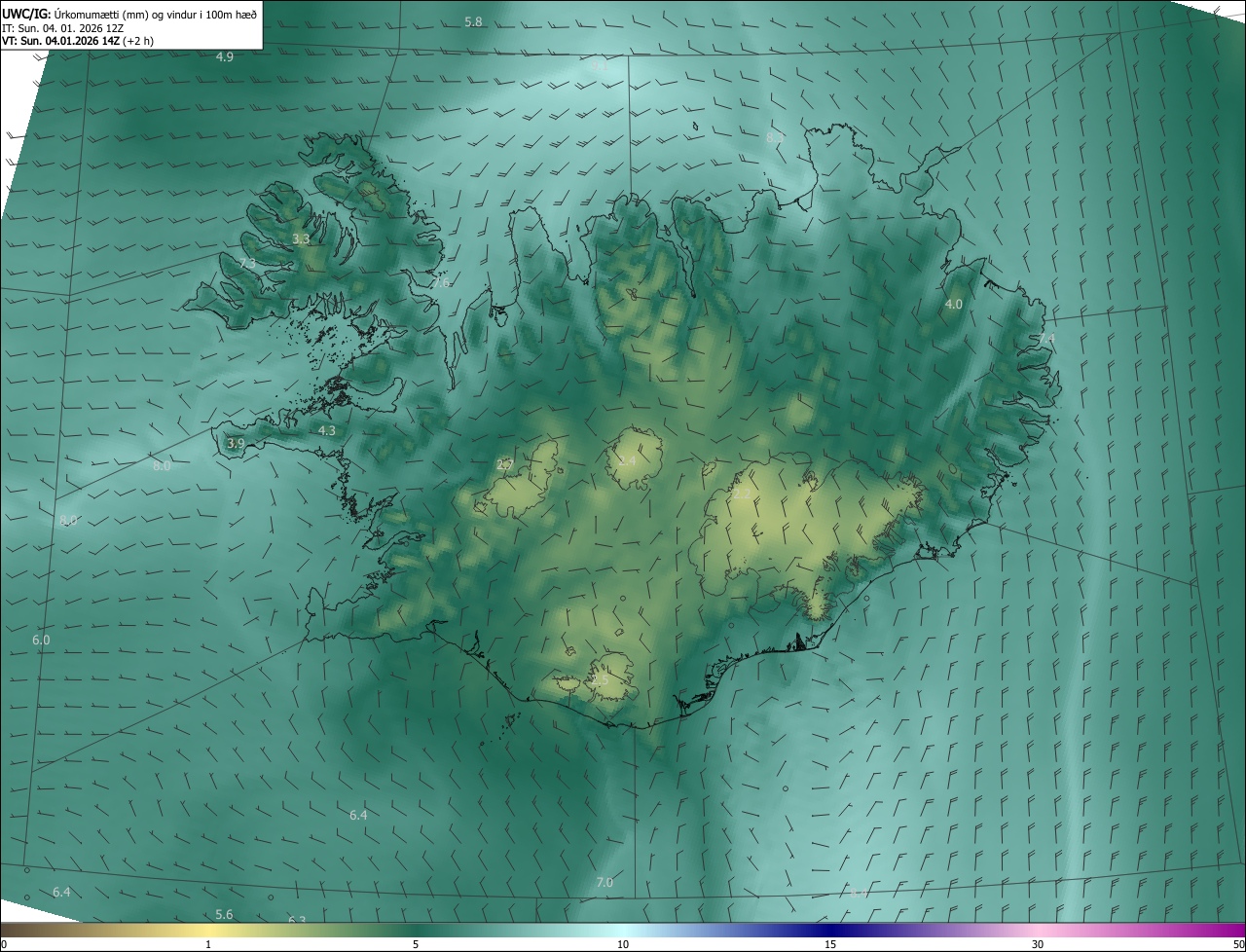Pick the dark navy band on the colour scale
The image size is (1246, 952).
click(830, 931)
